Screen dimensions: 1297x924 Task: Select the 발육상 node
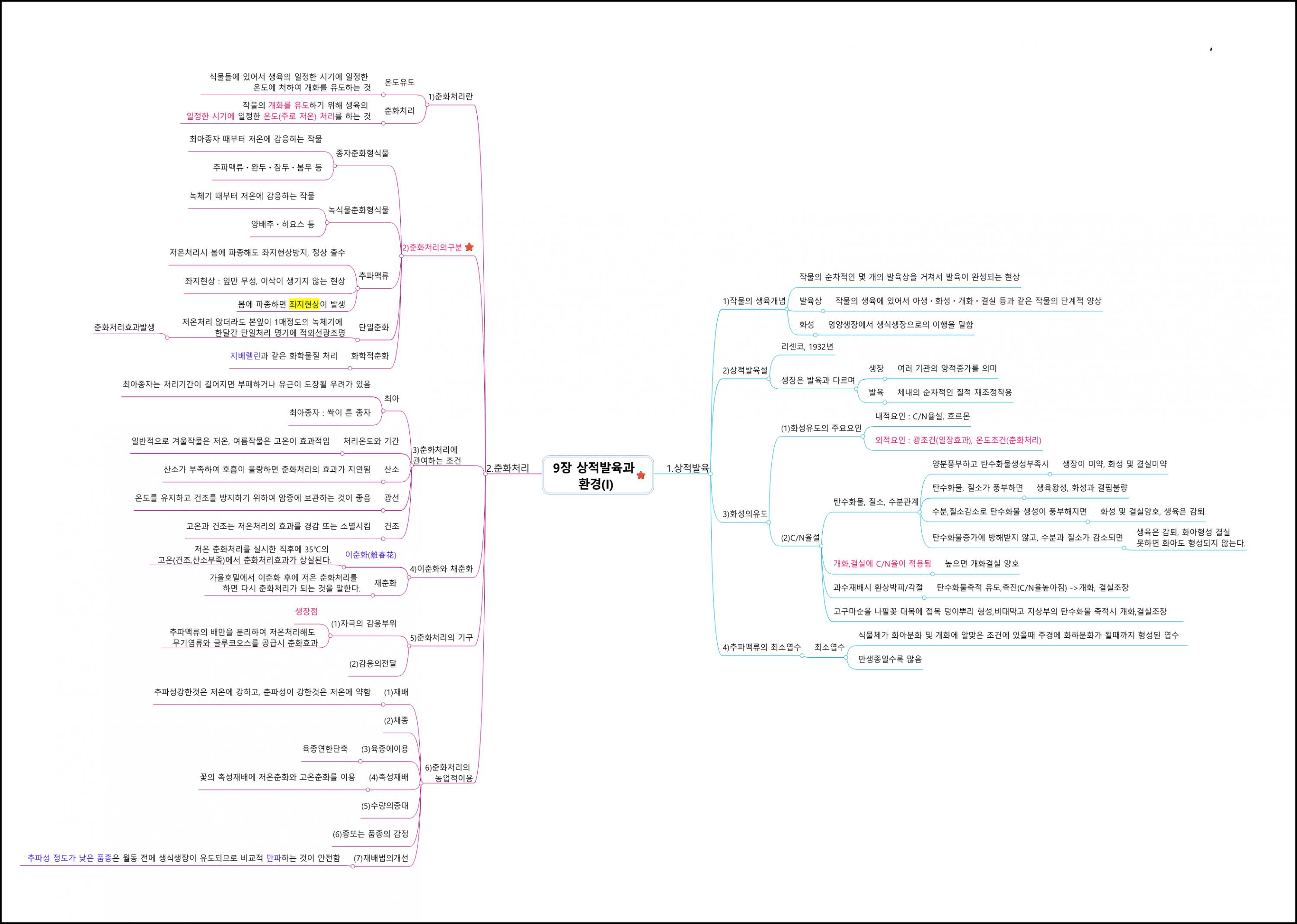[x=810, y=301]
